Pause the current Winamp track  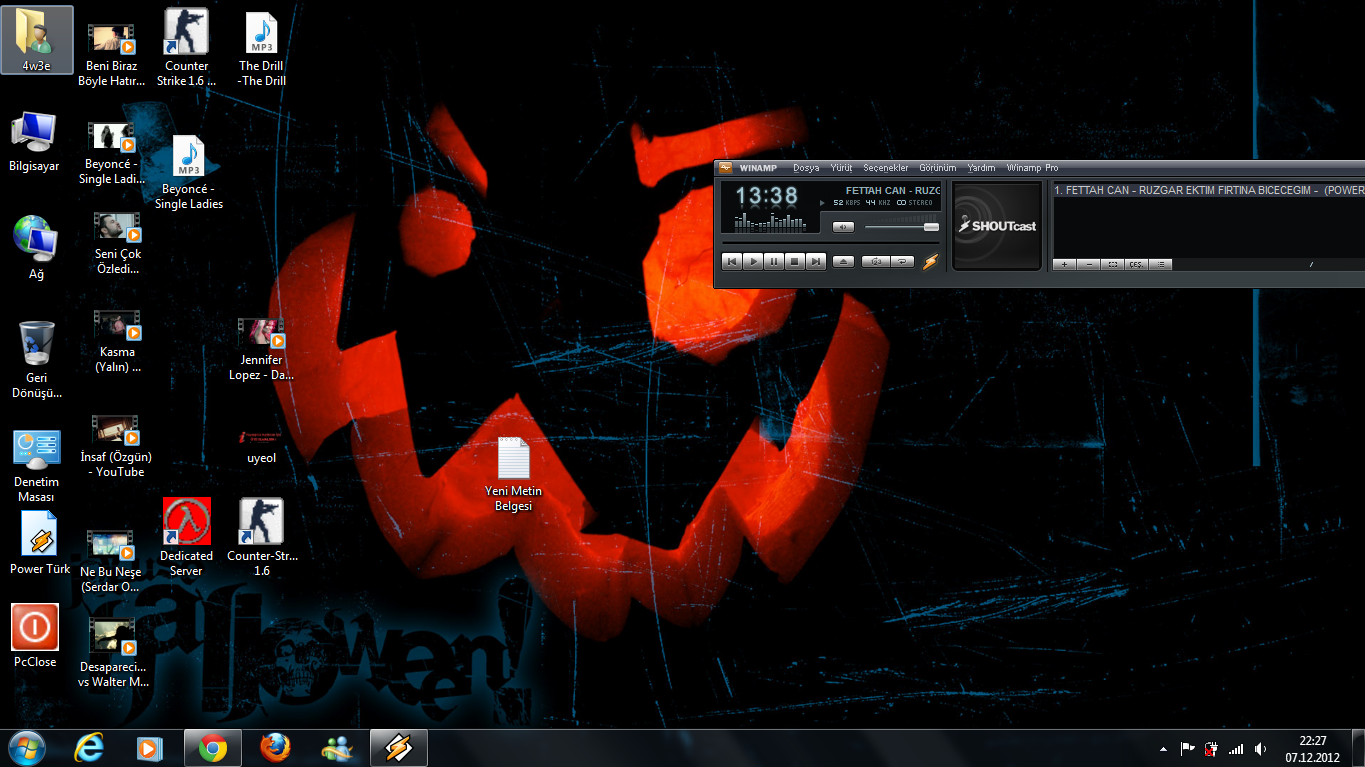pos(774,262)
